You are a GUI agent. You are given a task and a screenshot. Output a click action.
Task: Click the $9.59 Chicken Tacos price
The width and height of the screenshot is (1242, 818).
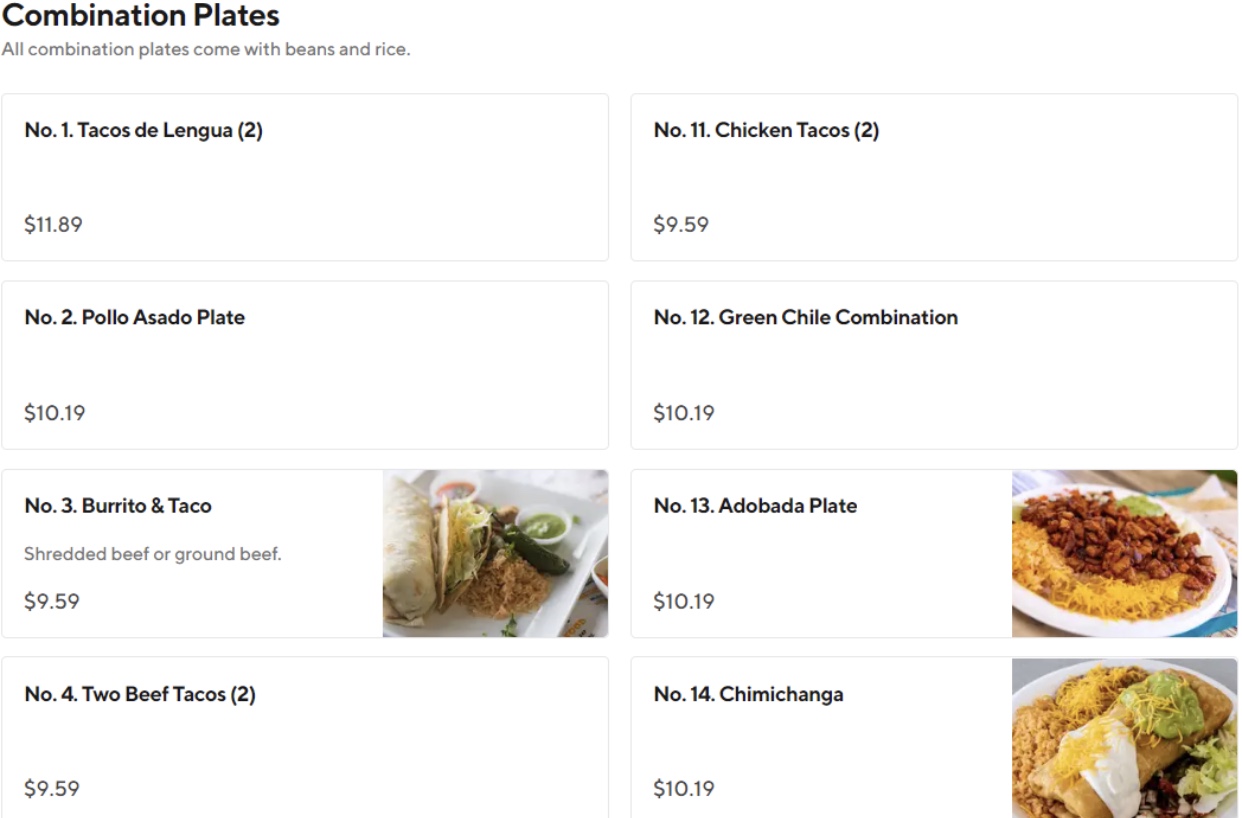(681, 225)
